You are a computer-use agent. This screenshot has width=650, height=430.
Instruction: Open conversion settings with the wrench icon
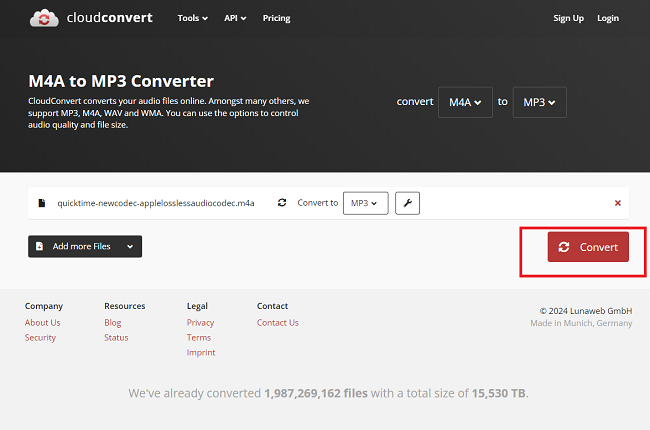tap(407, 203)
